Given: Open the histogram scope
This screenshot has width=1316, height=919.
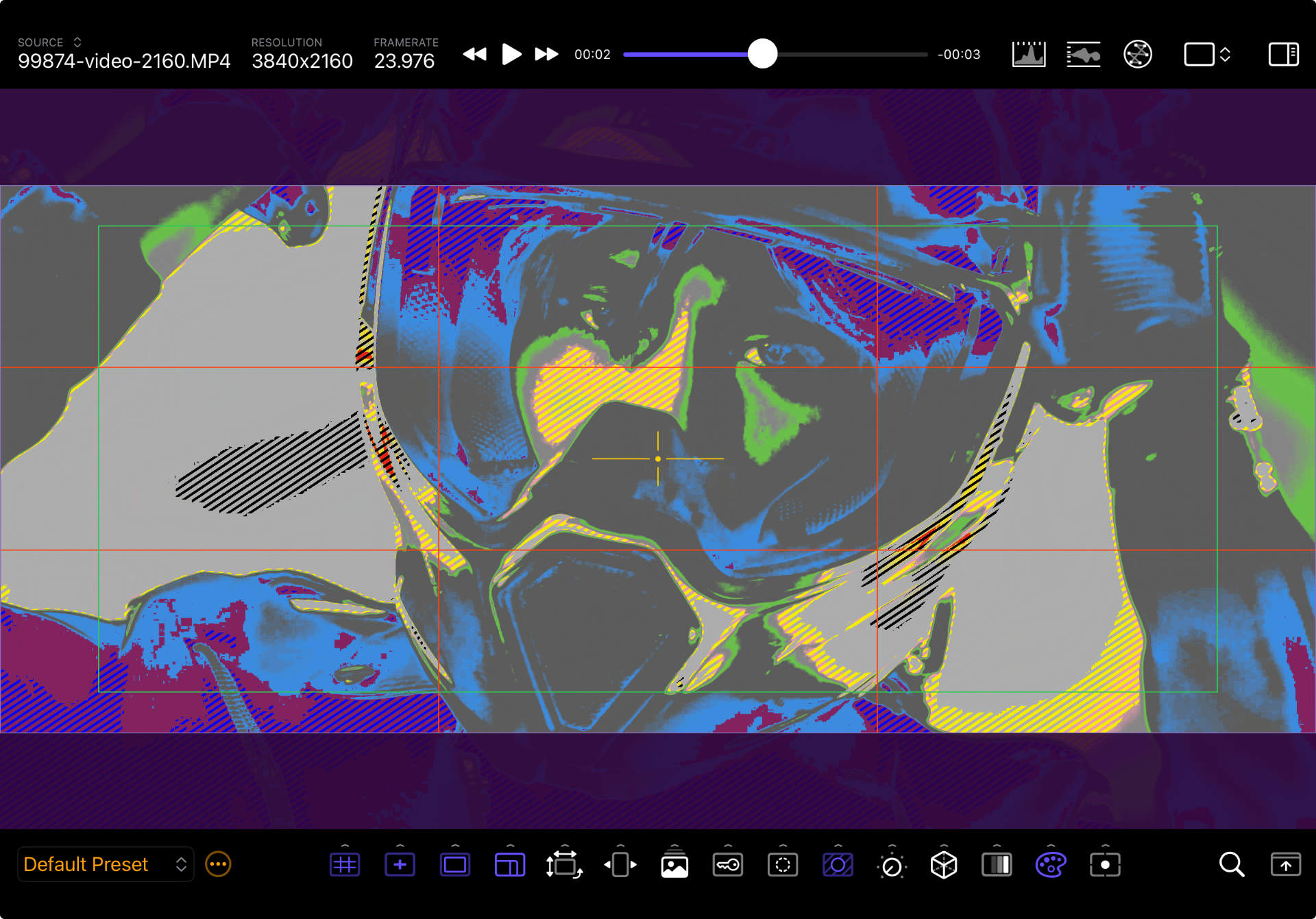Looking at the screenshot, I should (x=1028, y=54).
